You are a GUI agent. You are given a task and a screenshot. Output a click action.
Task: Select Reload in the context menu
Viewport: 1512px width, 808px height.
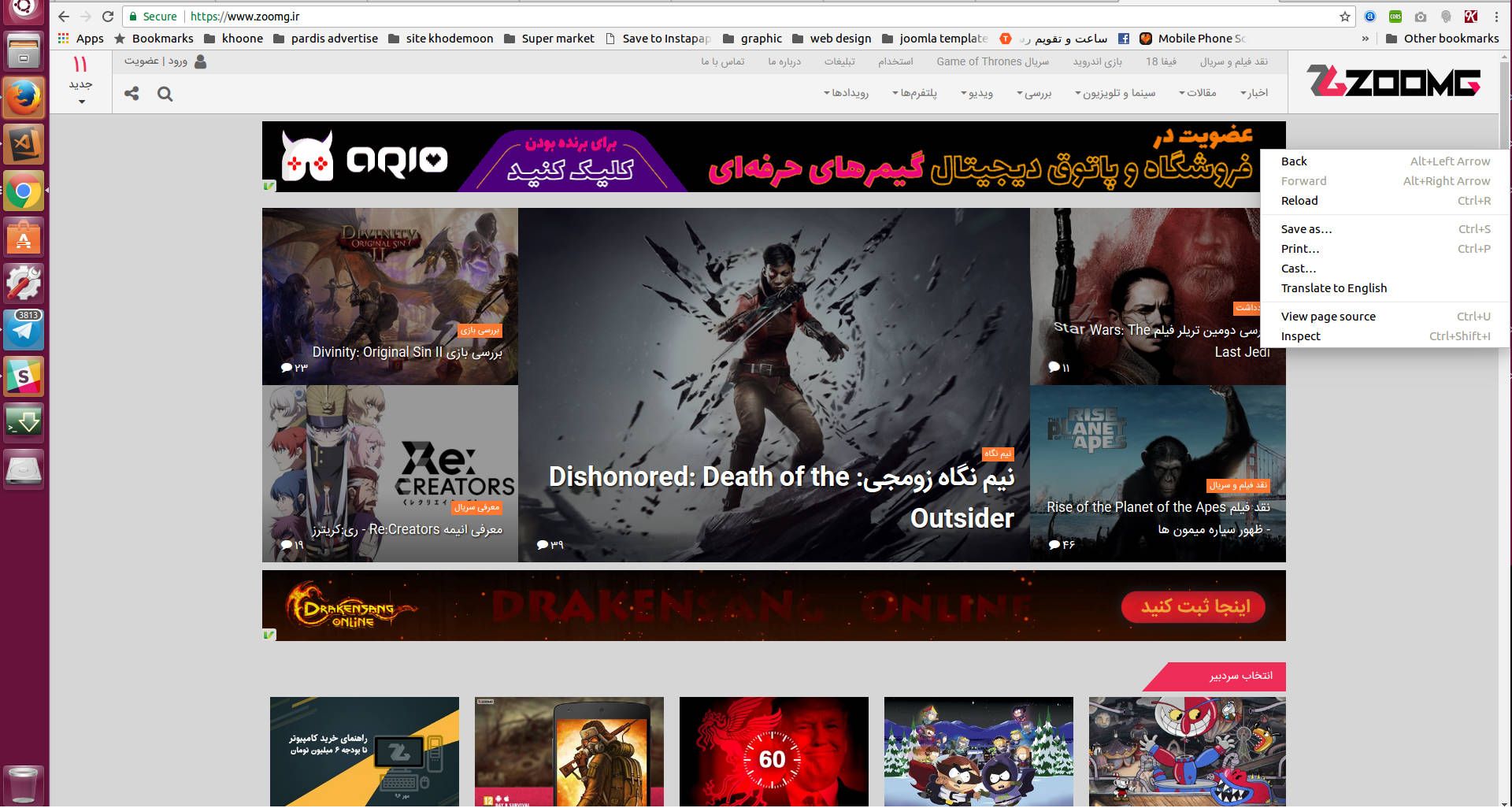(1385, 201)
